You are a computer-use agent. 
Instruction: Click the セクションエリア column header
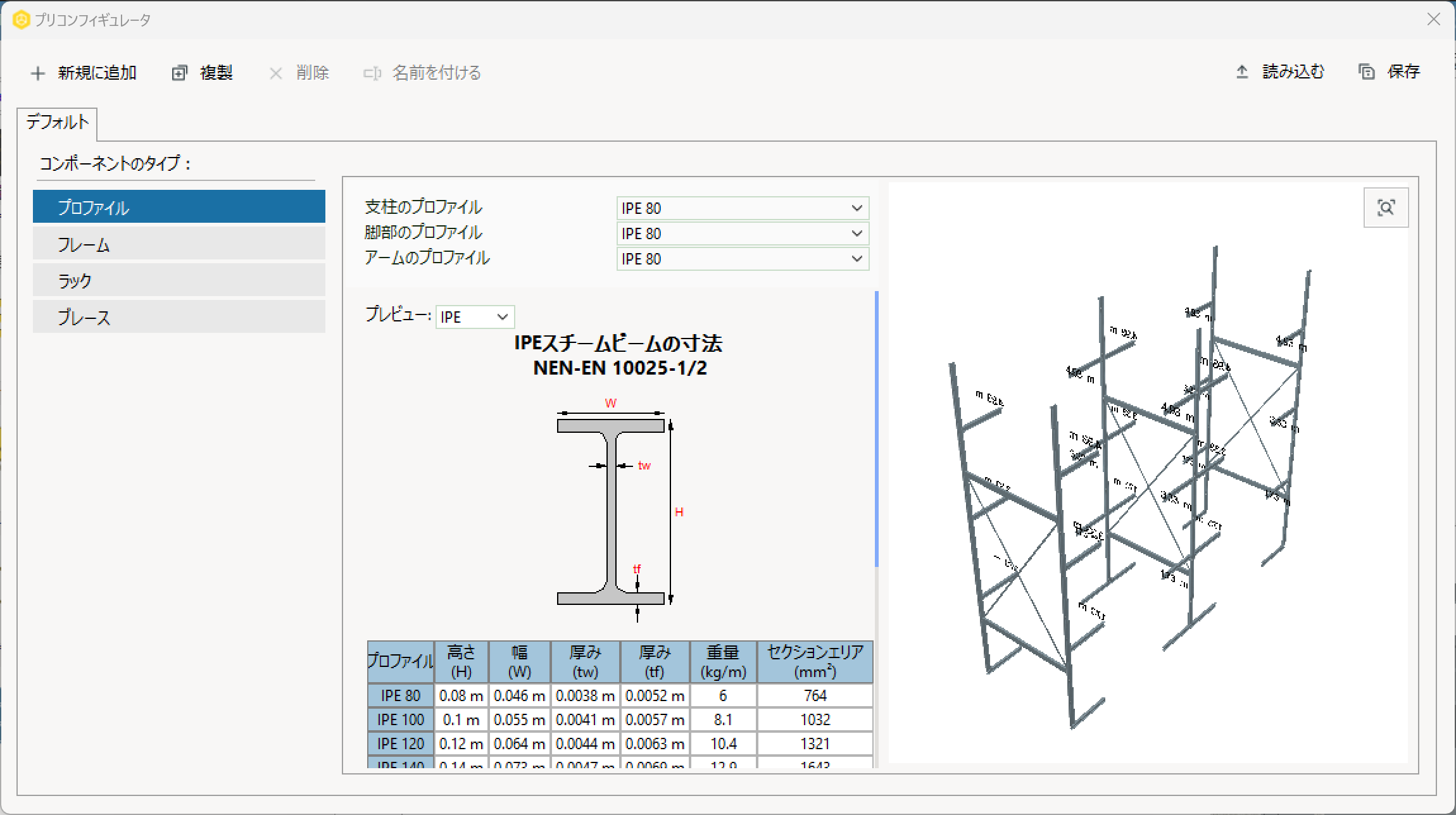click(x=815, y=662)
